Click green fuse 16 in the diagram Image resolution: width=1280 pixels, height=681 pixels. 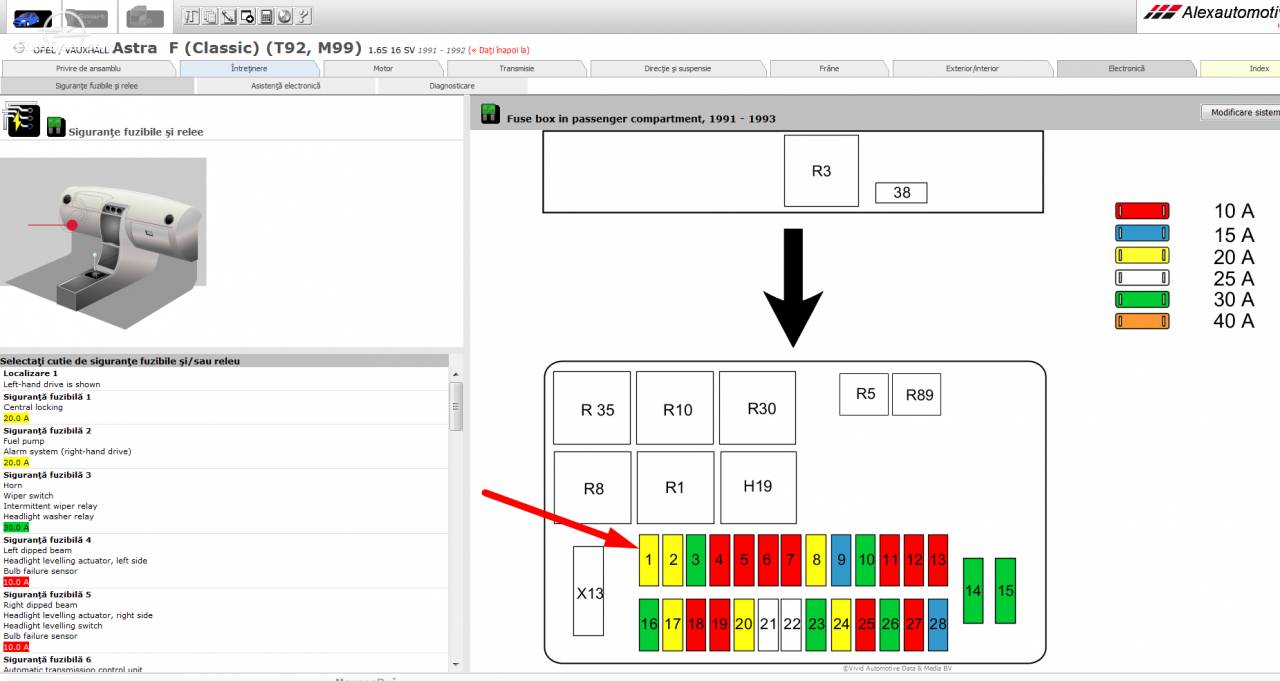coord(649,624)
